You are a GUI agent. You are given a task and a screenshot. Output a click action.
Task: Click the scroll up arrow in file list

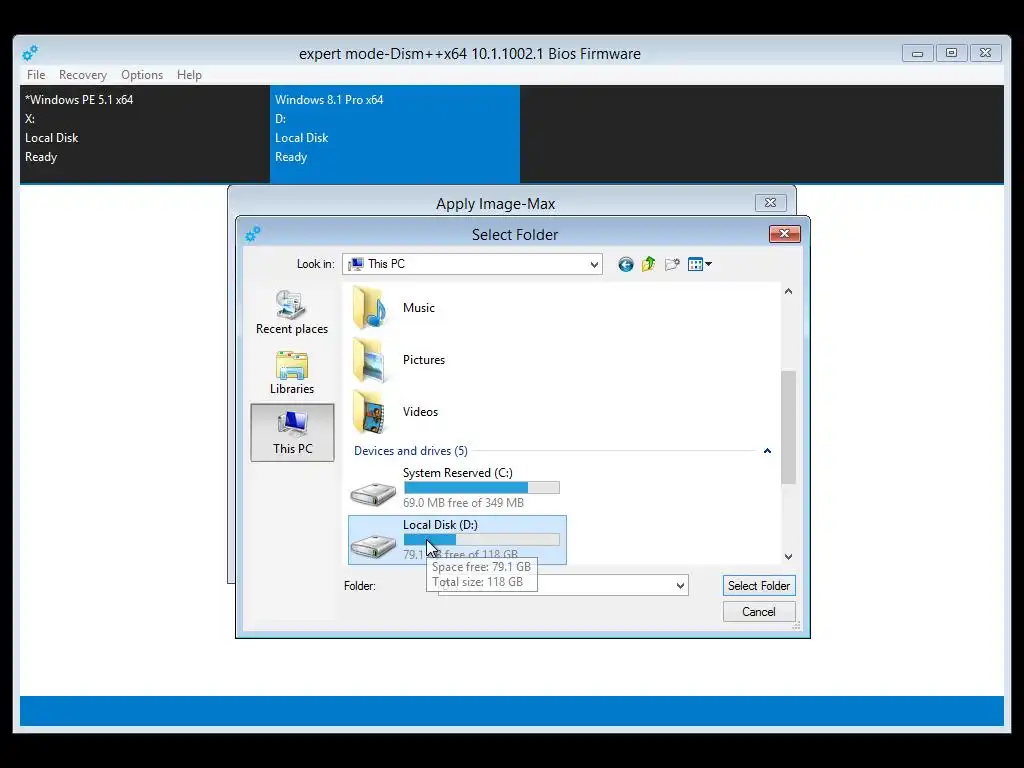click(788, 291)
